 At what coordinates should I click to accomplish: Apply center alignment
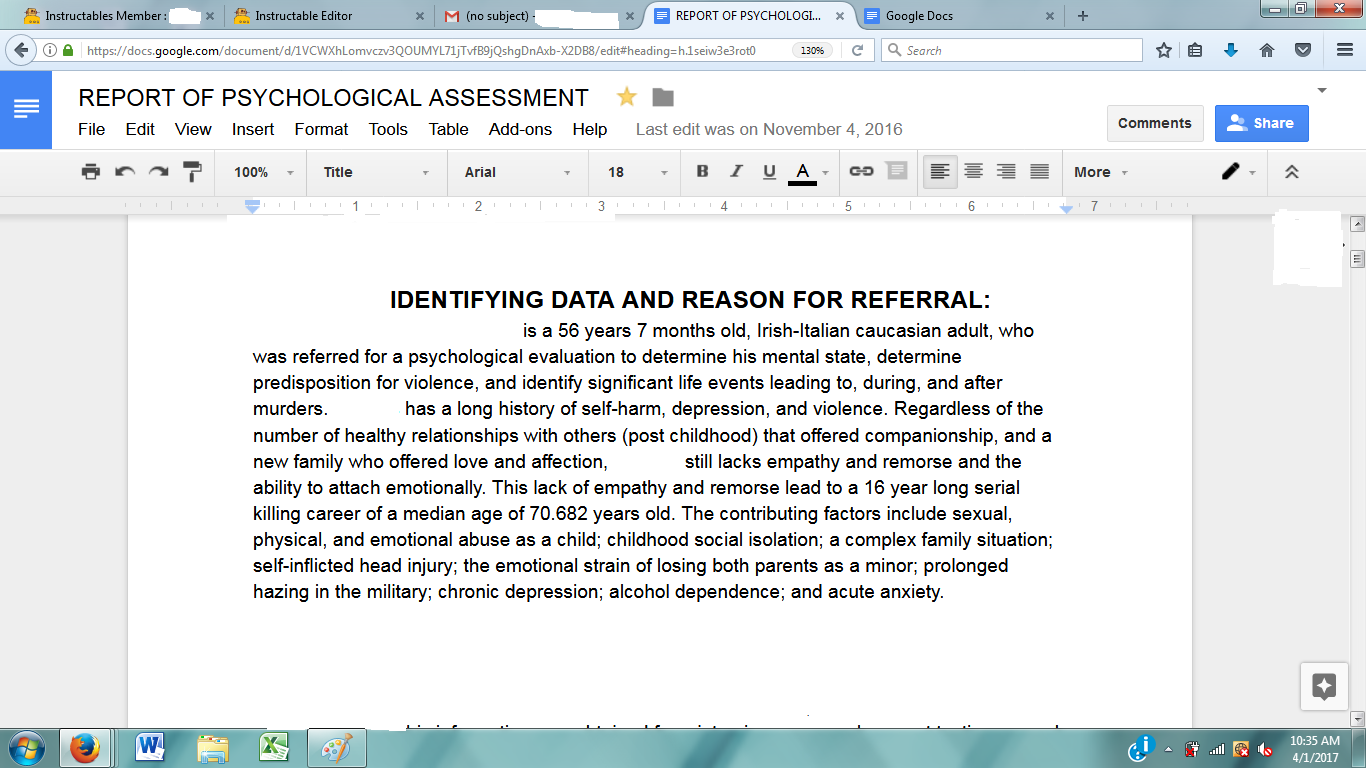coord(972,171)
